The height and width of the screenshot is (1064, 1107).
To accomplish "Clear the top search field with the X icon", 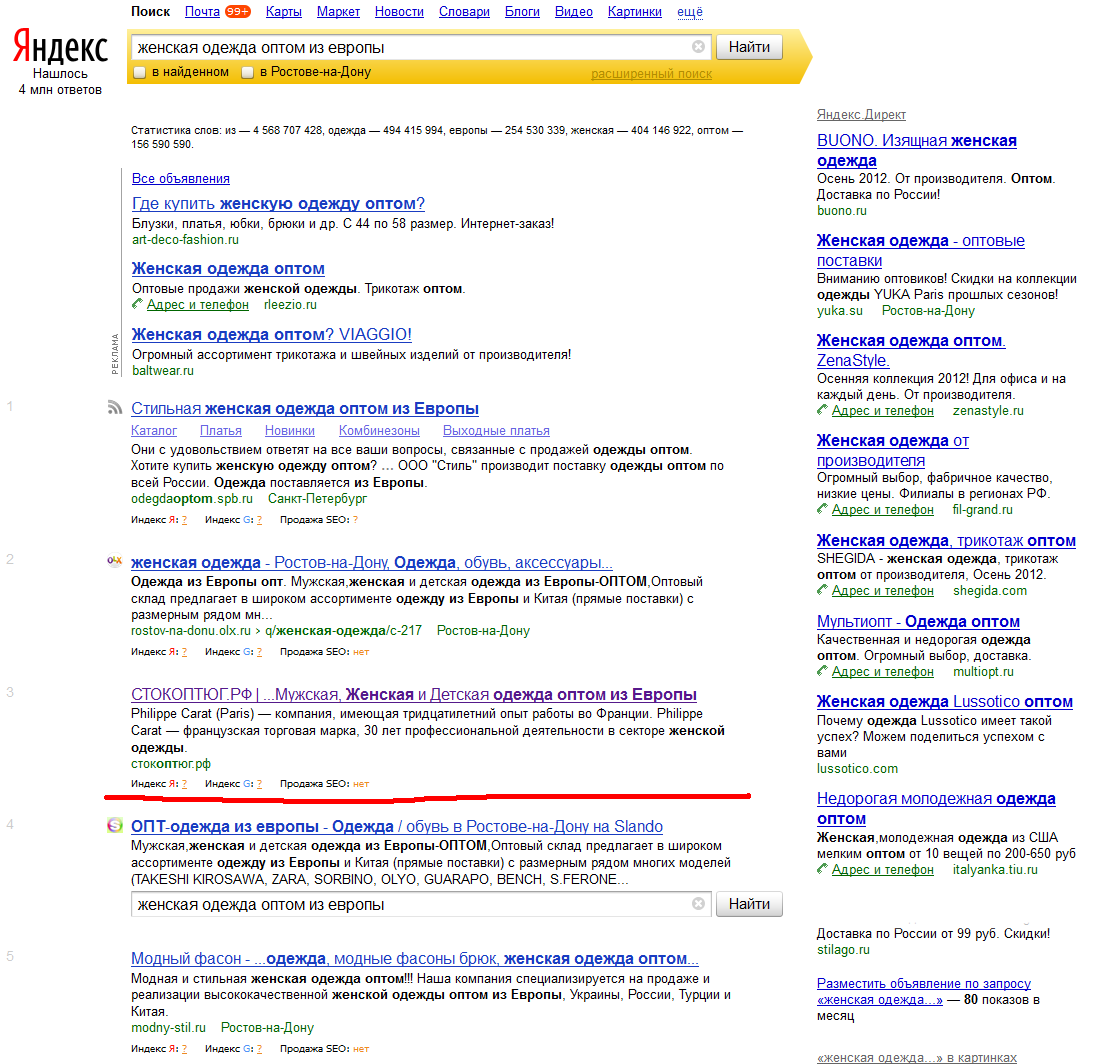I will tap(698, 47).
